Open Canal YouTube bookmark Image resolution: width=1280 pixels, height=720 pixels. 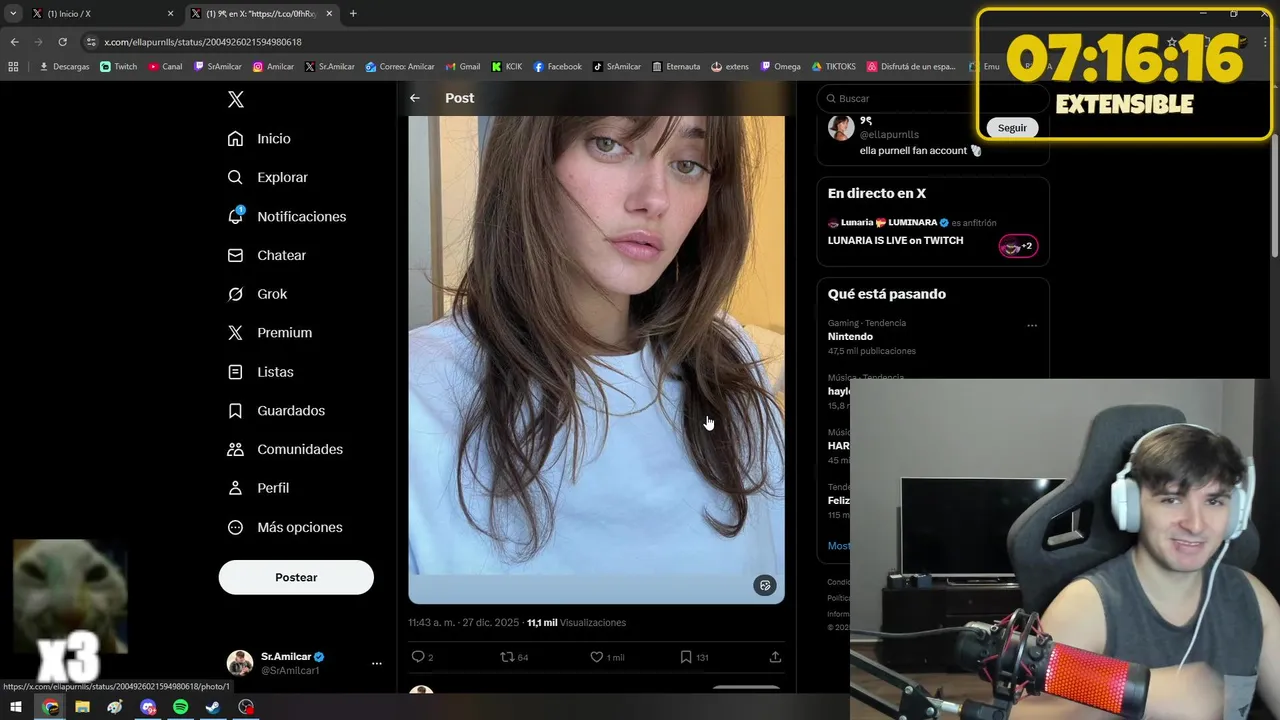point(165,67)
